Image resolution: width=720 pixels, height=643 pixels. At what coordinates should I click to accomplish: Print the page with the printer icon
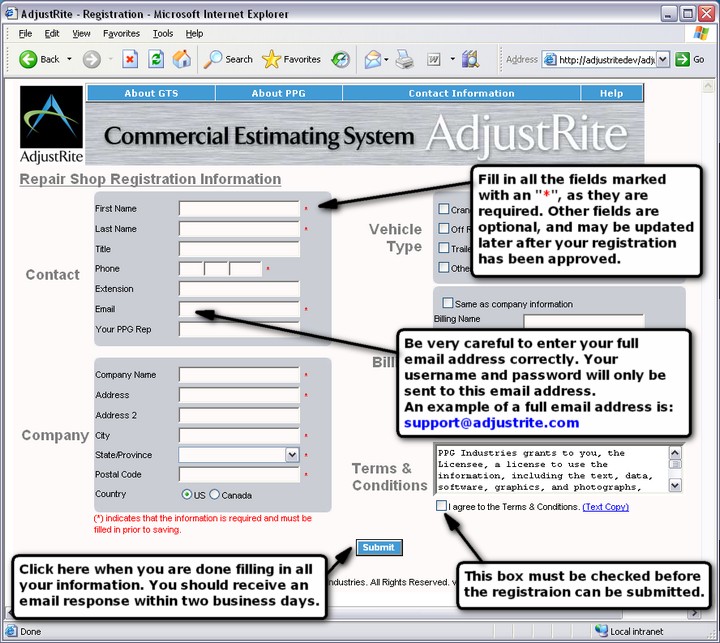(405, 59)
